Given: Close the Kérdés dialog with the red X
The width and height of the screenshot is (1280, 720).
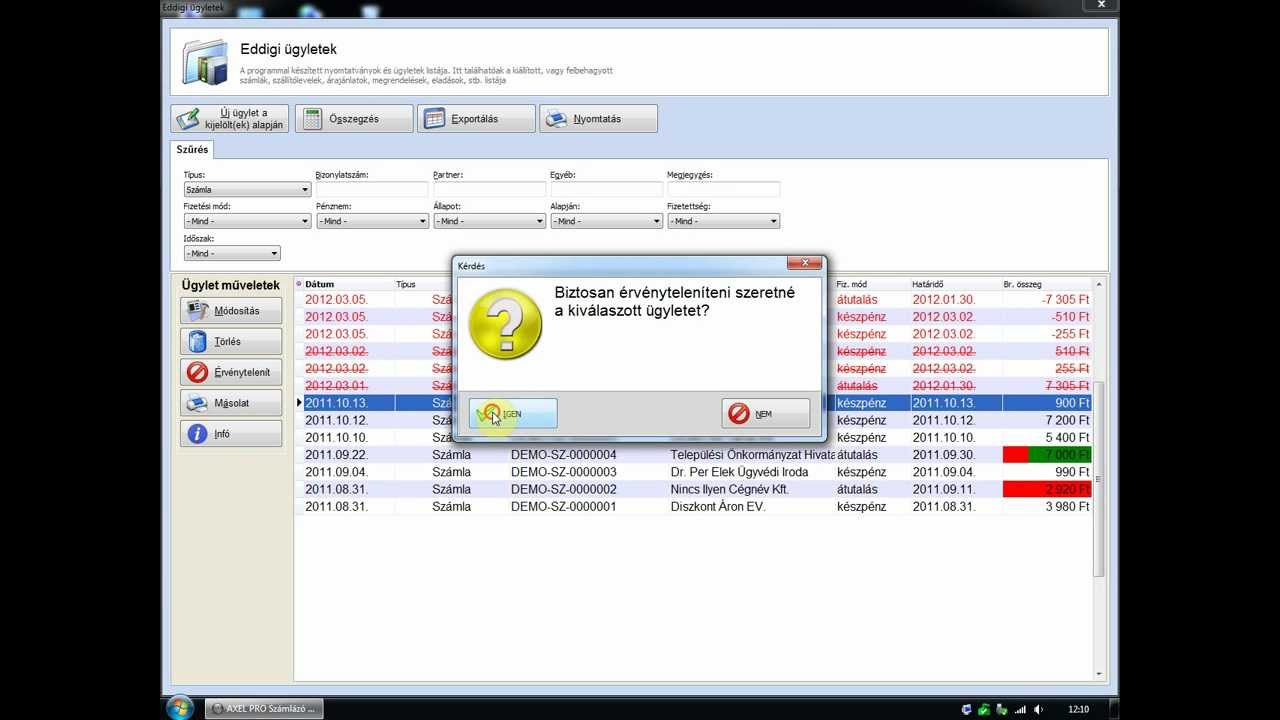Looking at the screenshot, I should 804,264.
